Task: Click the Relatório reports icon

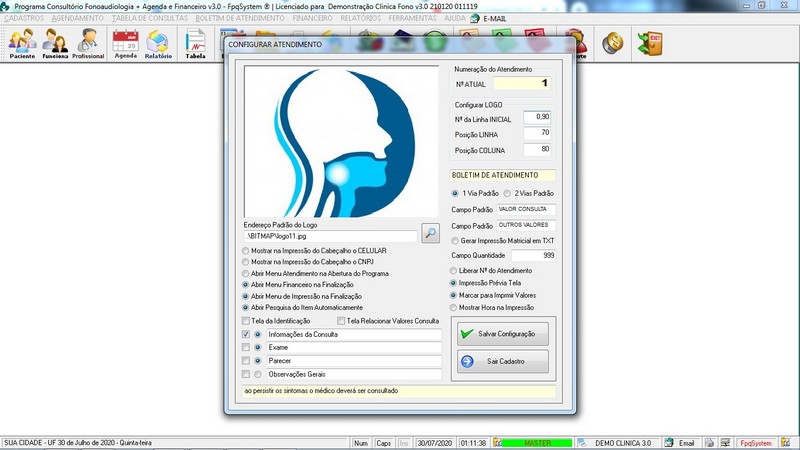Action: tap(158, 44)
